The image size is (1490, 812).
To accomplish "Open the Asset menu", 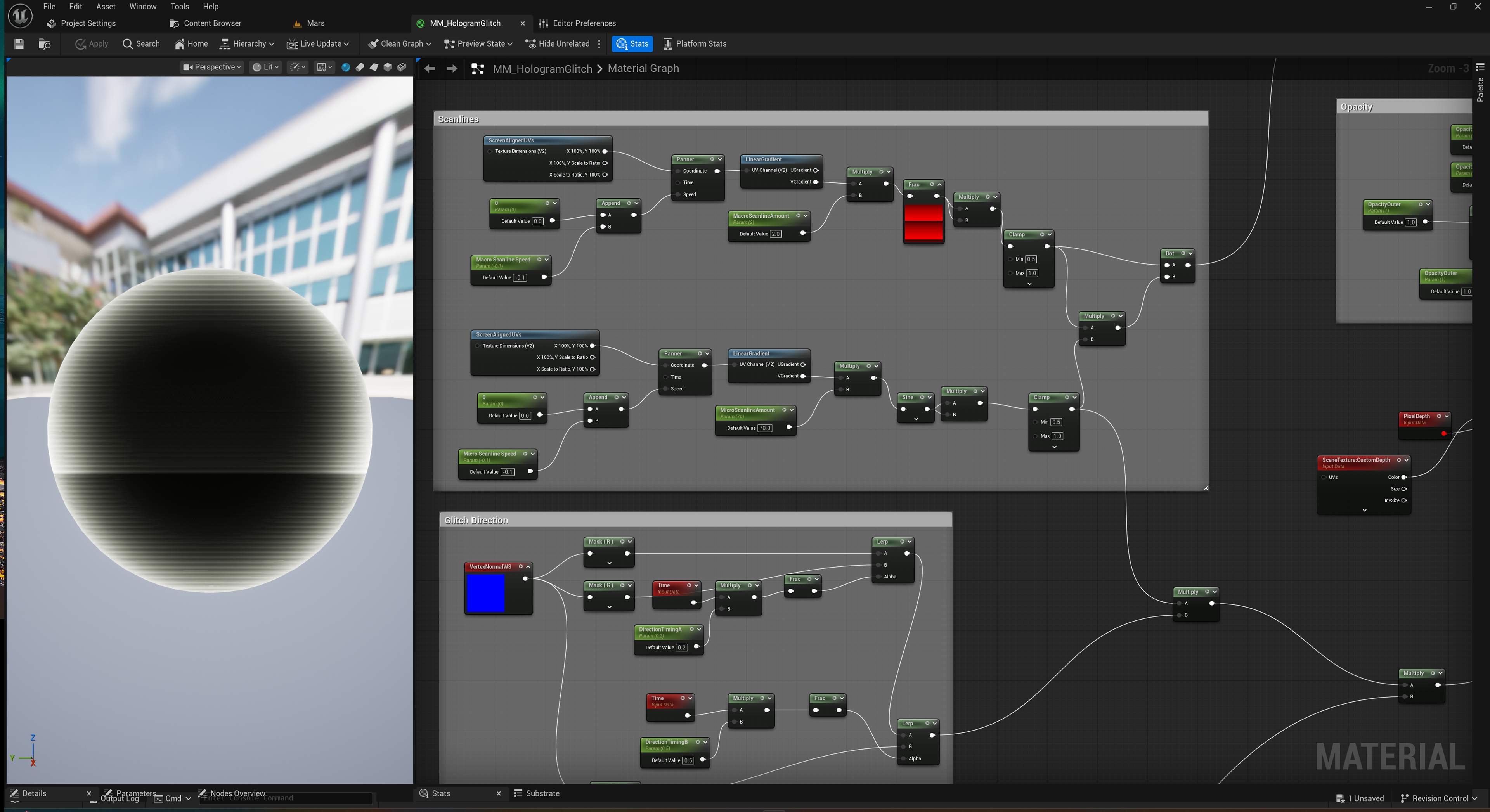I will pyautogui.click(x=106, y=6).
